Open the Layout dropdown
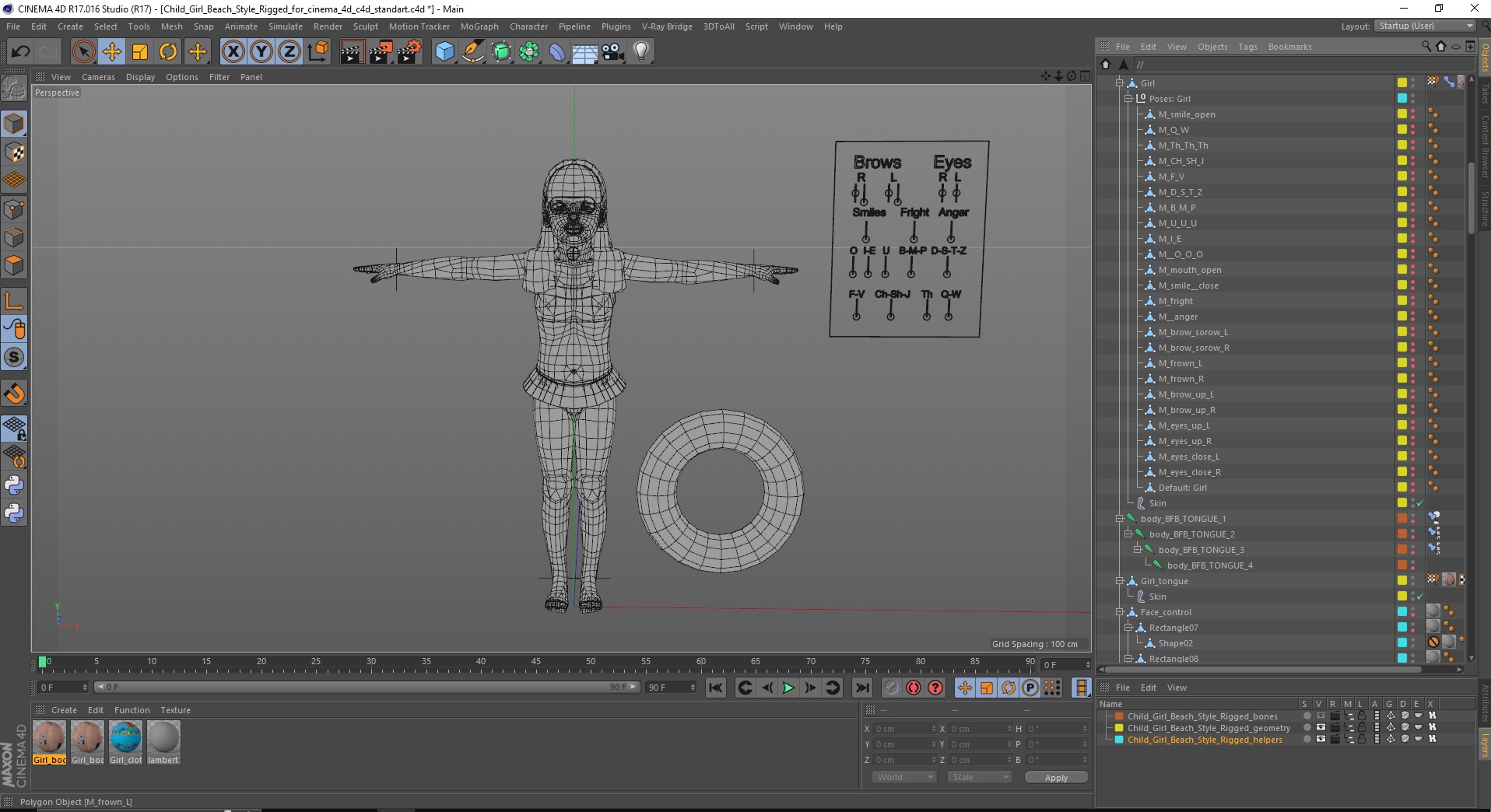This screenshot has width=1491, height=812. 1426,26
